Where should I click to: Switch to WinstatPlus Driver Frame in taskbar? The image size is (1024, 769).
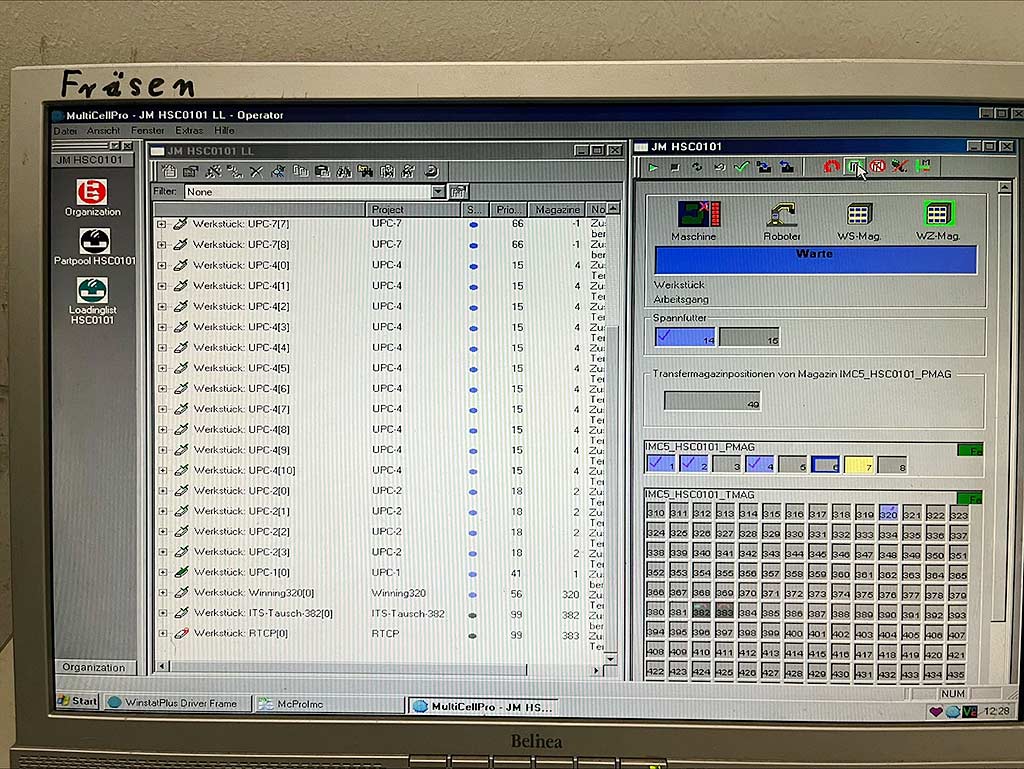tap(178, 703)
